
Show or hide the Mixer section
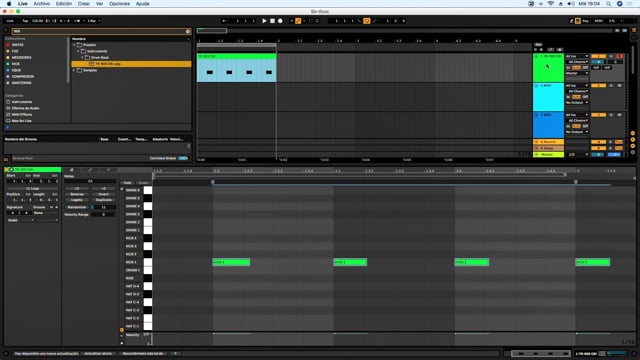(x=633, y=146)
